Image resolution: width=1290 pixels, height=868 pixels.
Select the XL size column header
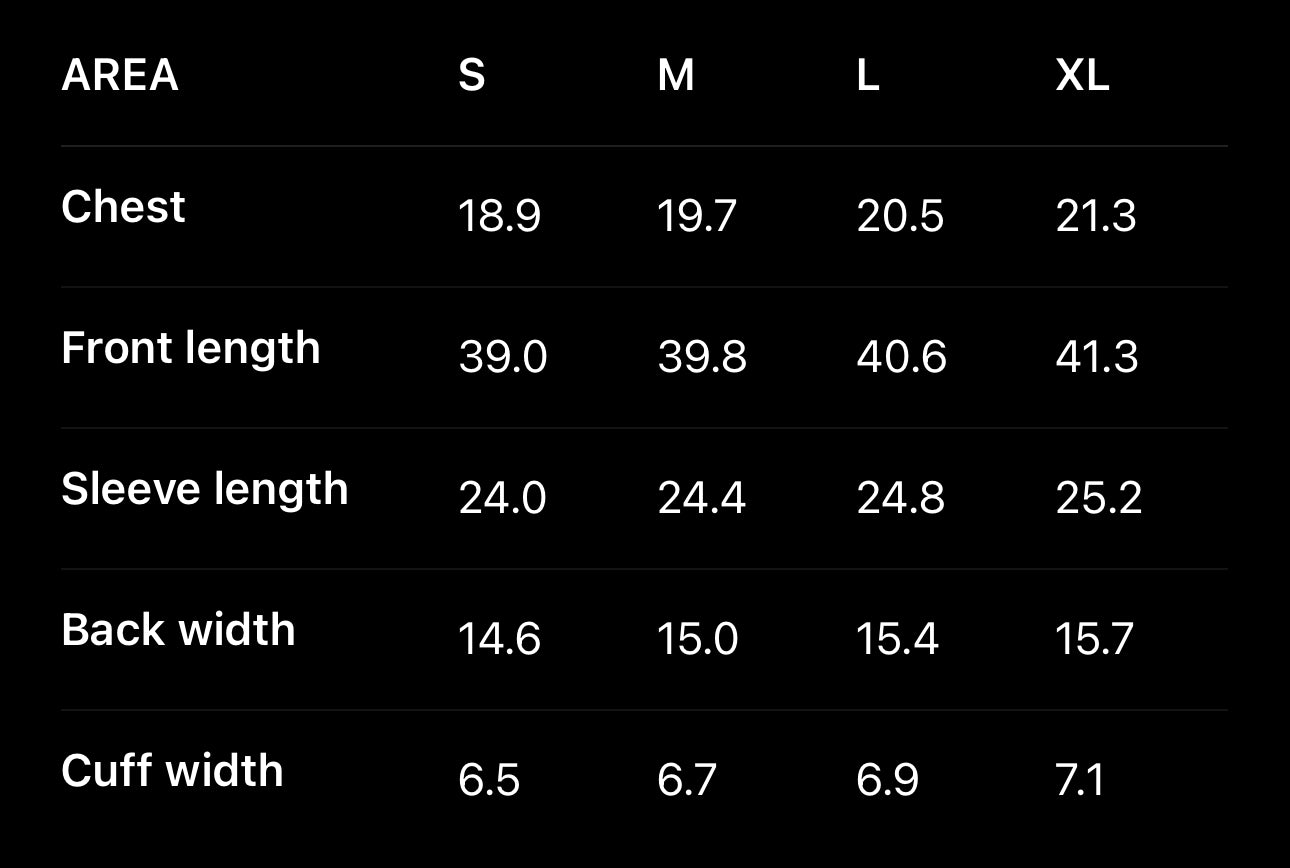point(1082,75)
